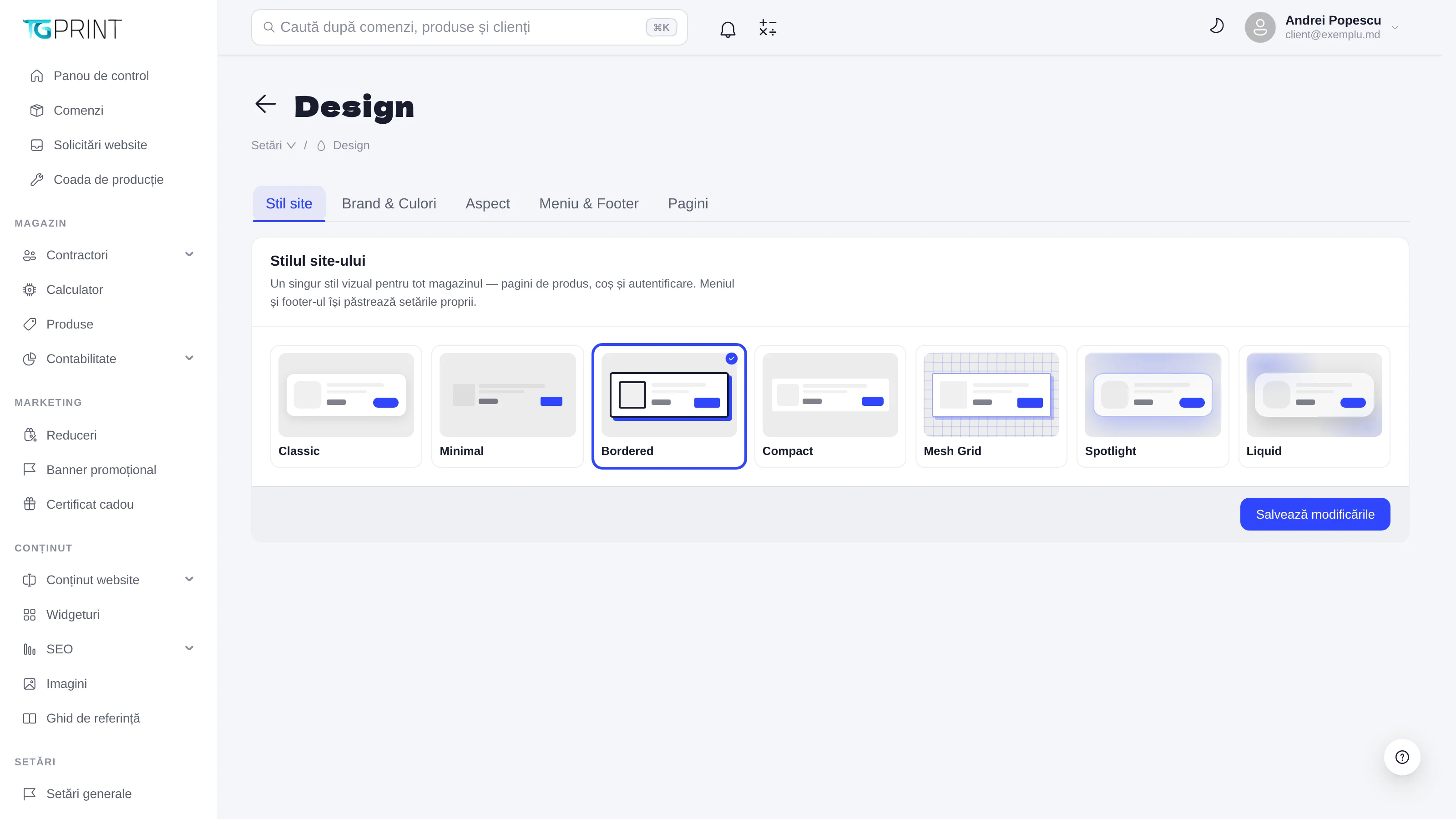
Task: Focus the search orders, products, clients field
Action: 469,27
